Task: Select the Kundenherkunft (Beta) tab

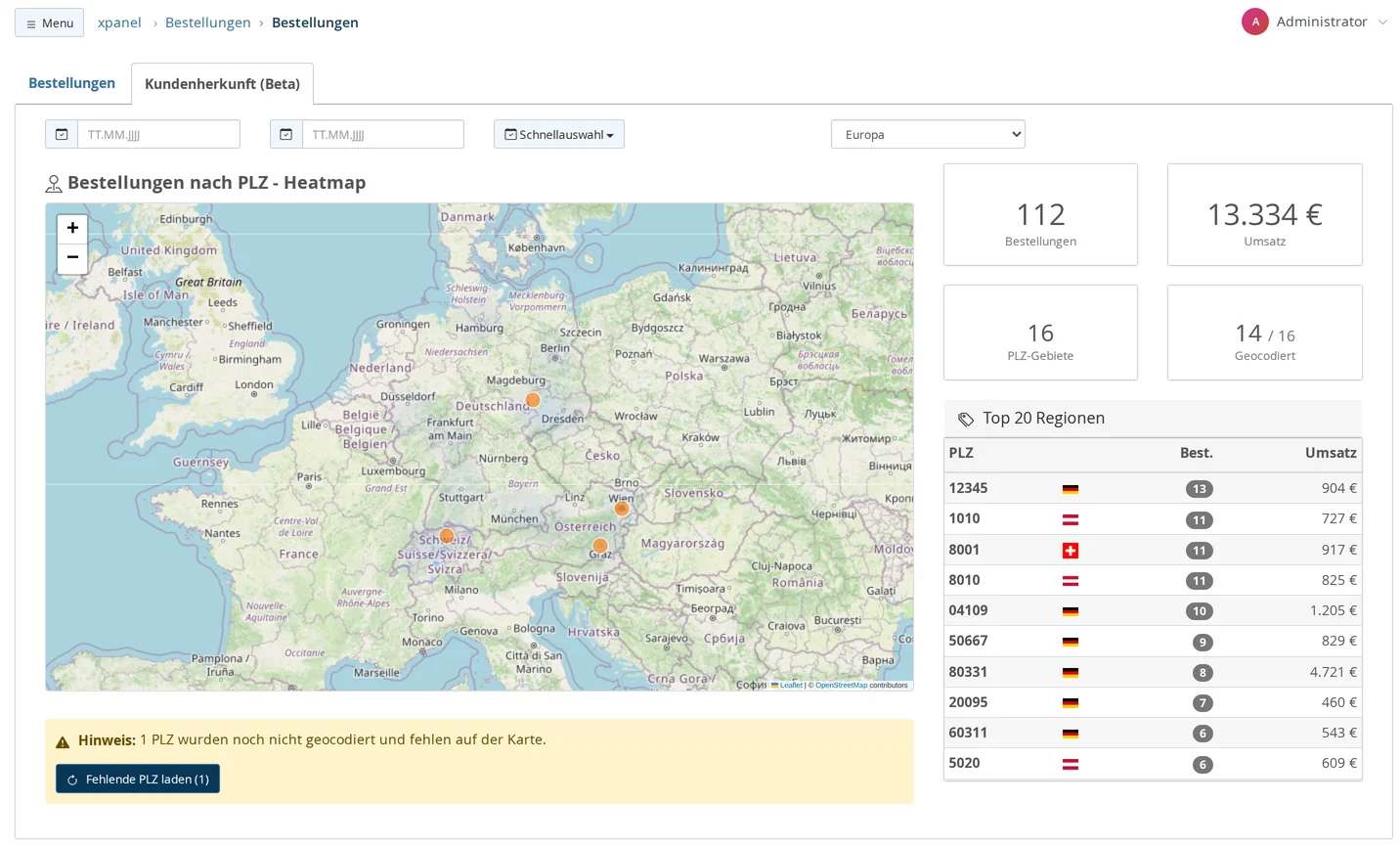Action: pyautogui.click(x=222, y=84)
